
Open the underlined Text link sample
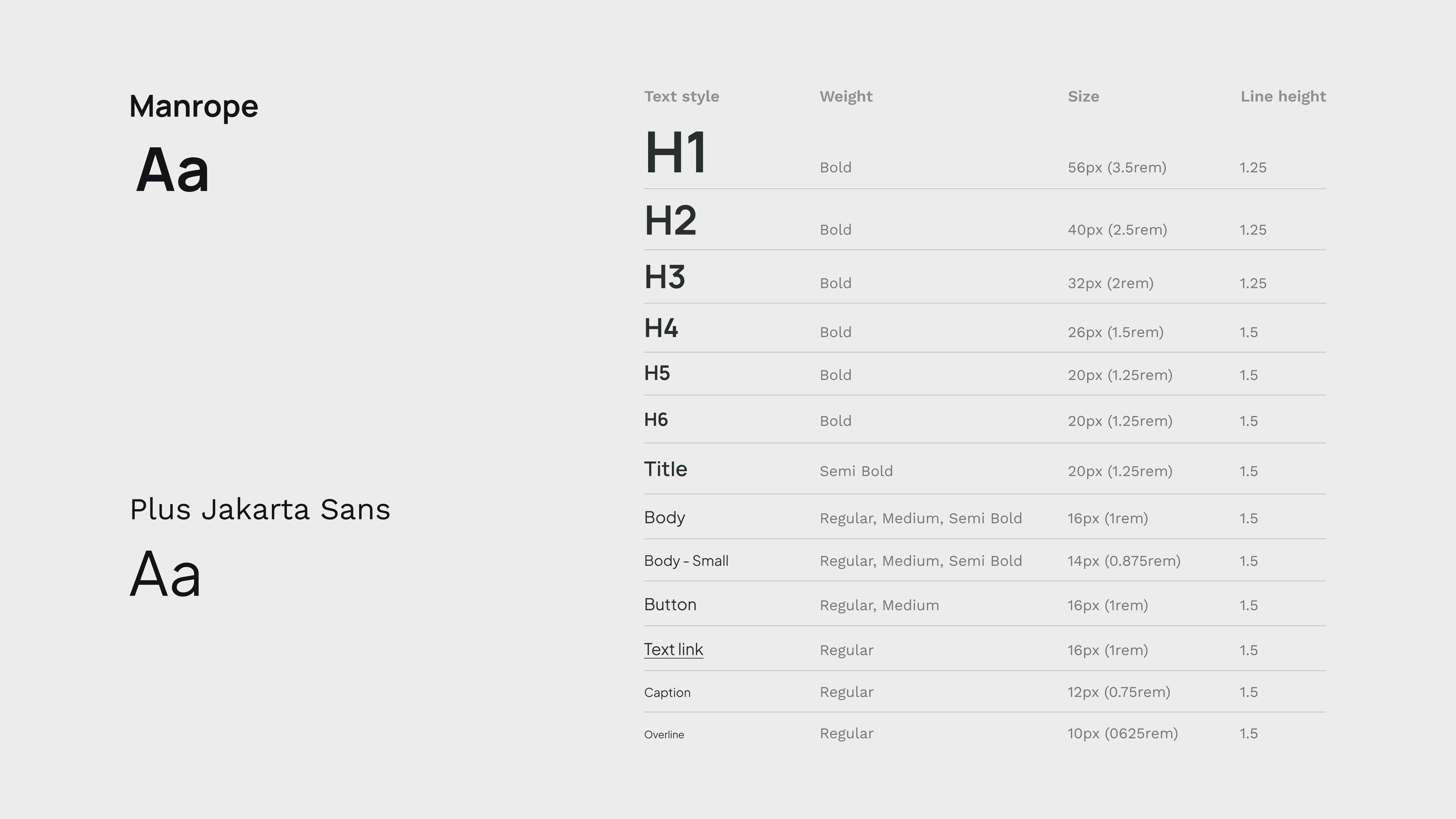674,650
